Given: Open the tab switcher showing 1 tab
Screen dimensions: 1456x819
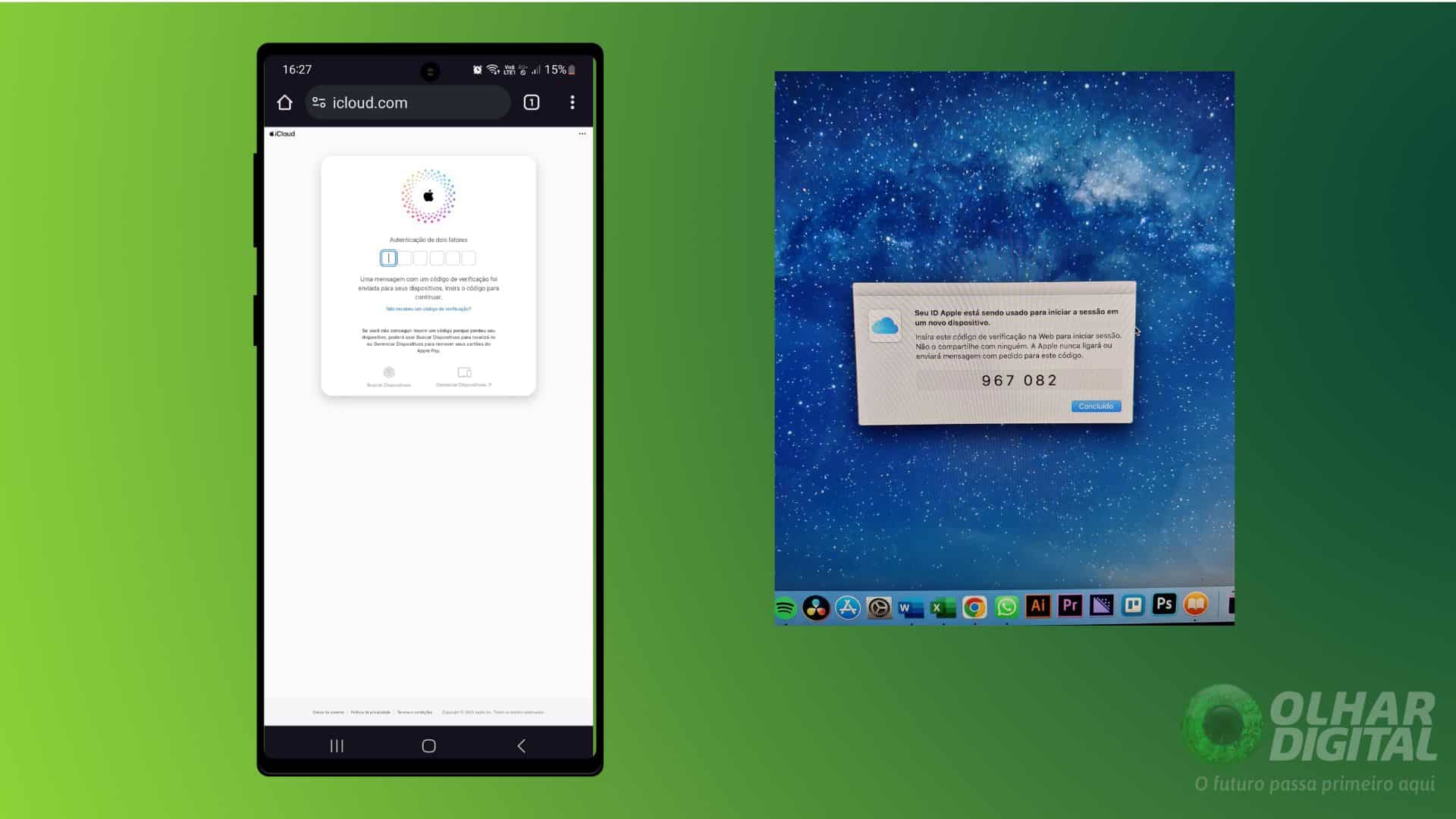Looking at the screenshot, I should click(532, 102).
